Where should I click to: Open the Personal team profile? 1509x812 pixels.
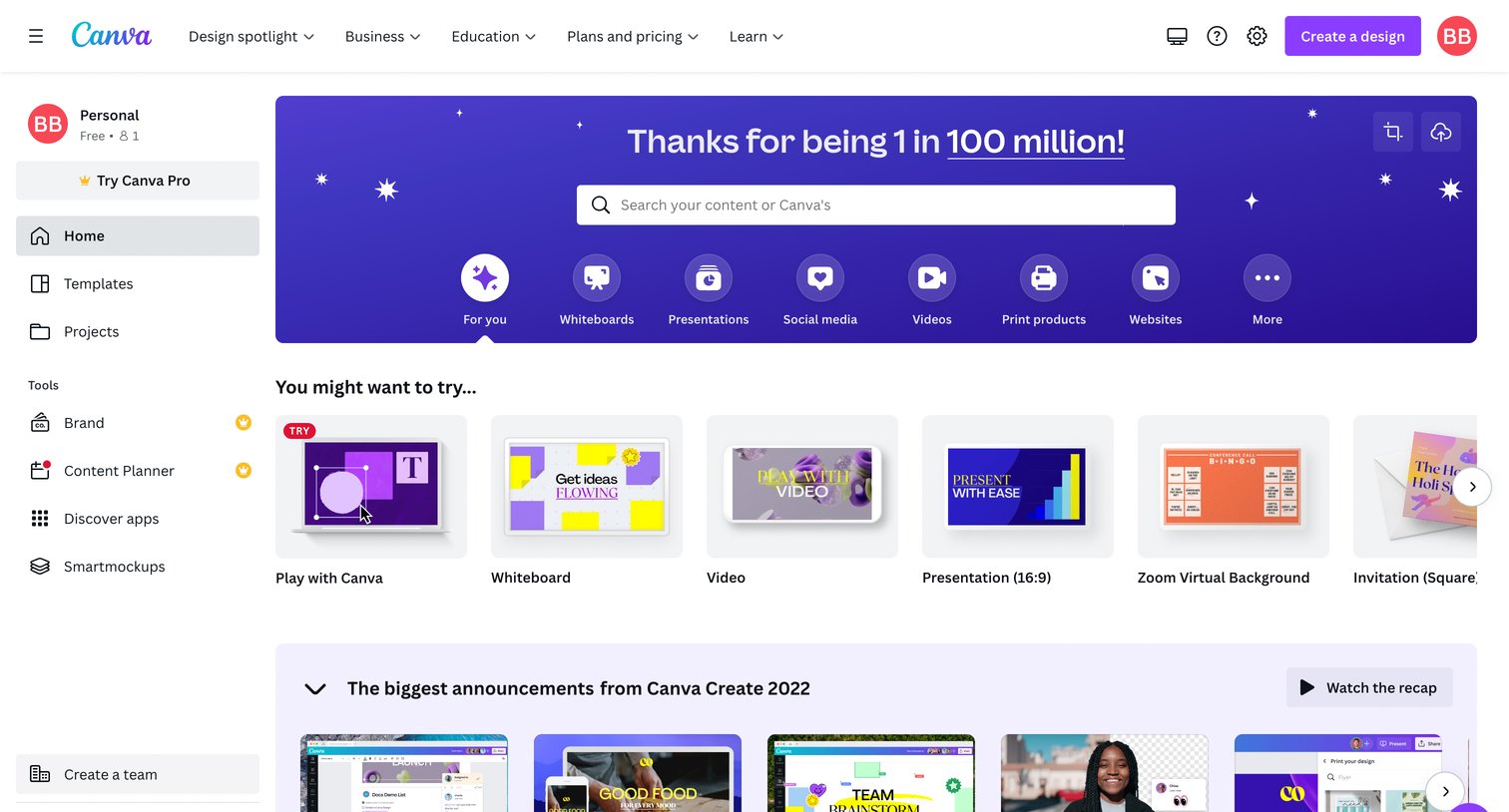tap(138, 125)
